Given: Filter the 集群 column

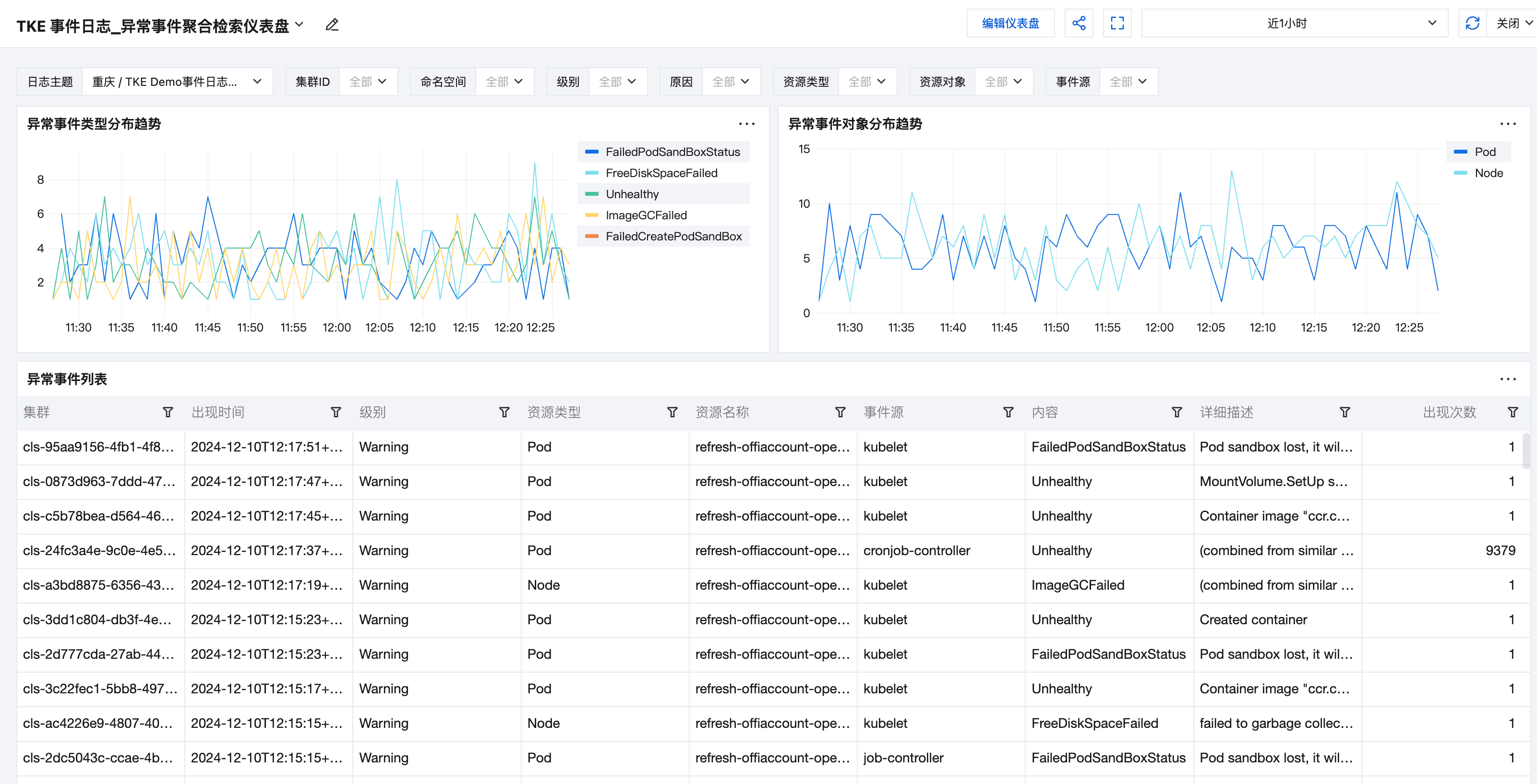Looking at the screenshot, I should 168,412.
